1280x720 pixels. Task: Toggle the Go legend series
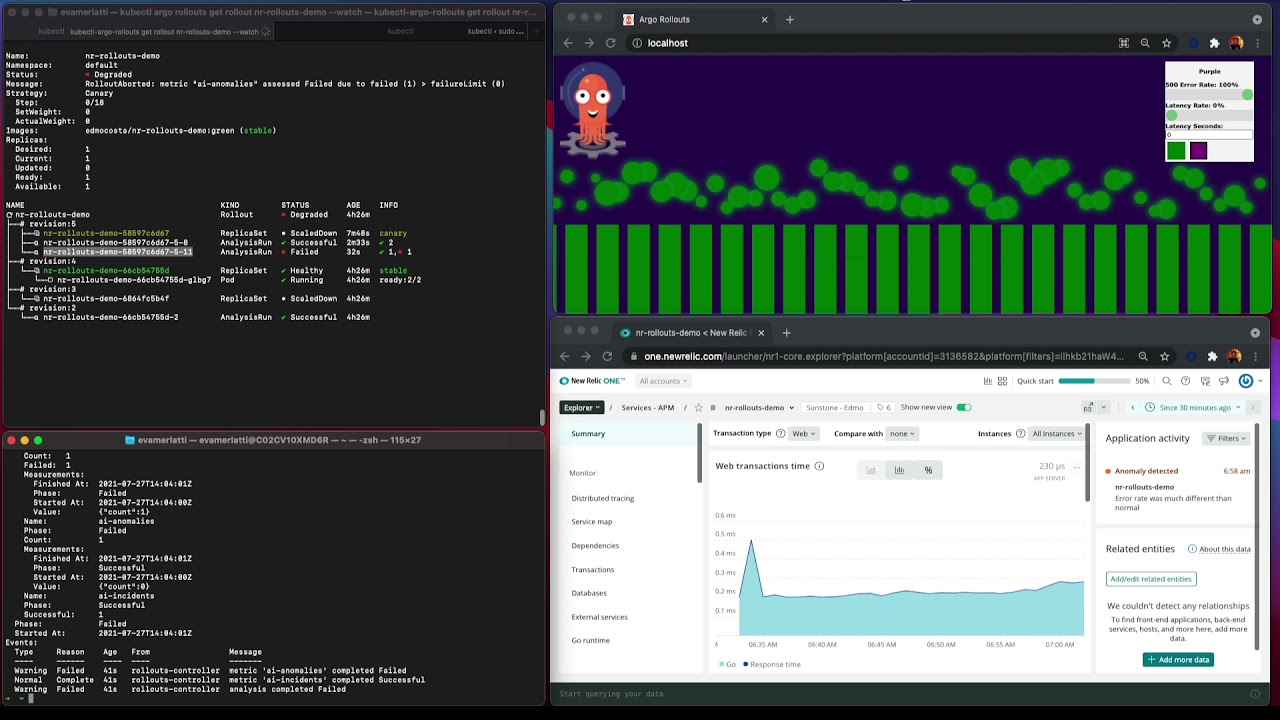727,664
